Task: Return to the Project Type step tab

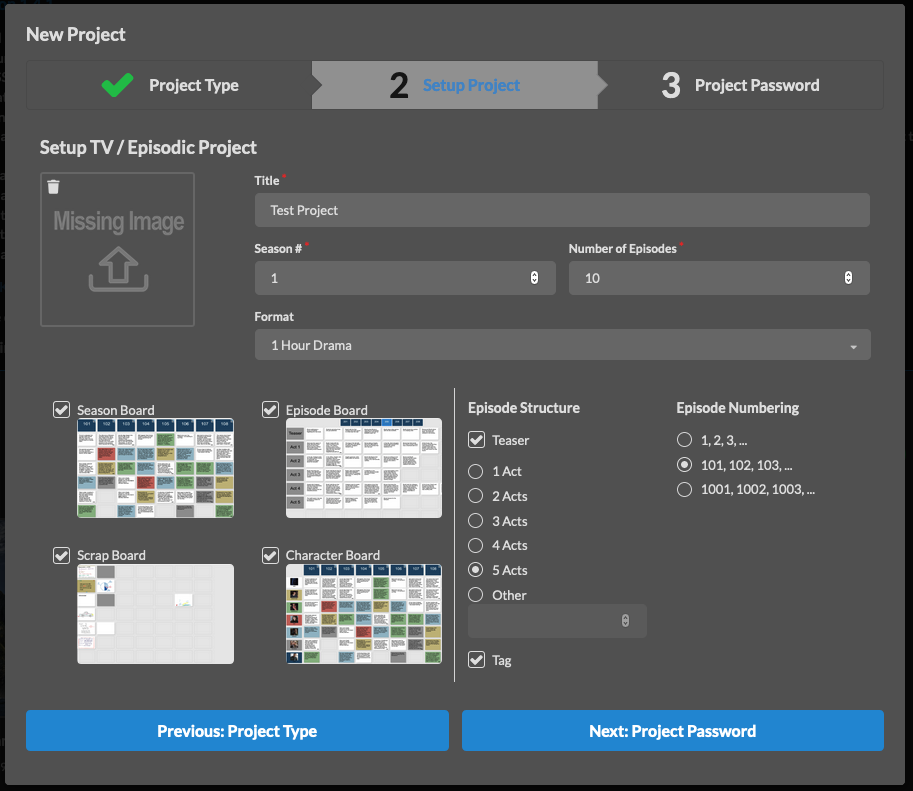Action: coord(170,86)
